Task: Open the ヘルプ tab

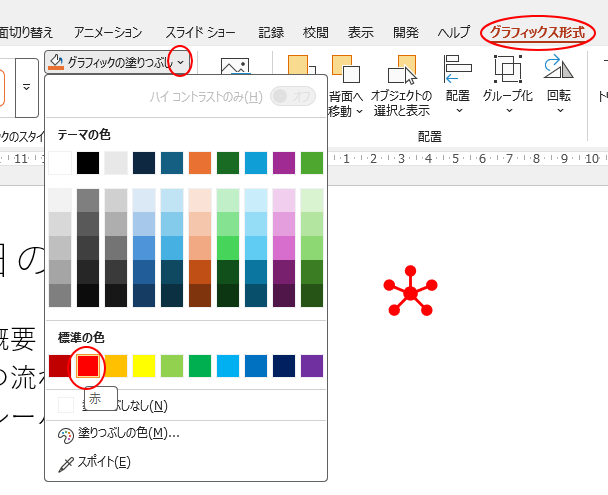Action: [x=454, y=32]
